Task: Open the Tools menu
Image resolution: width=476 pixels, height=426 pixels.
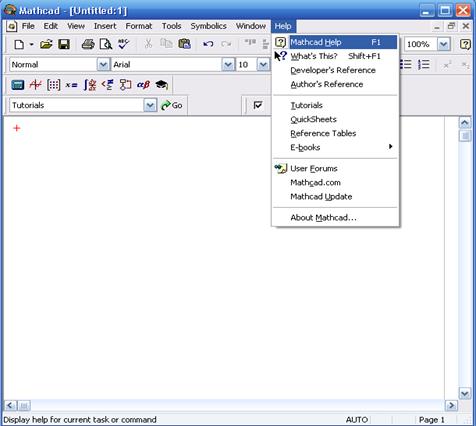Action: pos(171,26)
